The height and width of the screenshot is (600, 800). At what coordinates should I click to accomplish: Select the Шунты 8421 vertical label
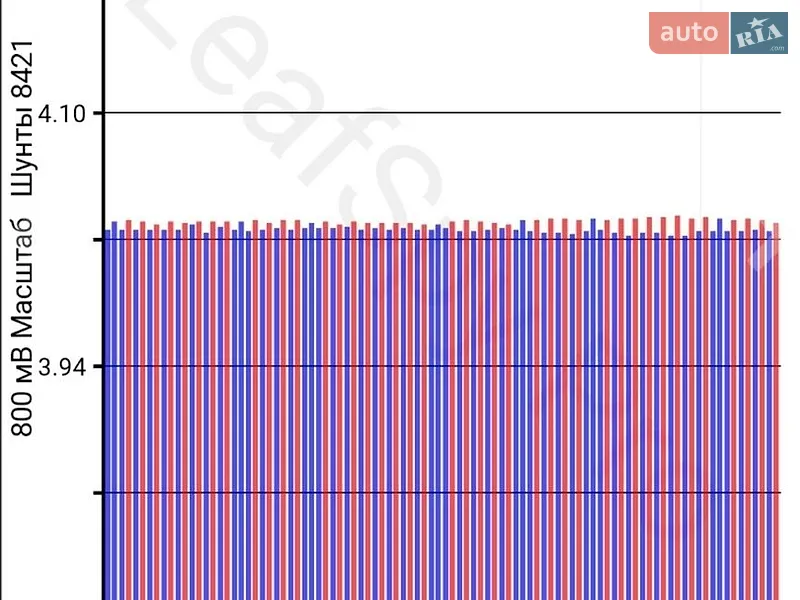[22, 118]
